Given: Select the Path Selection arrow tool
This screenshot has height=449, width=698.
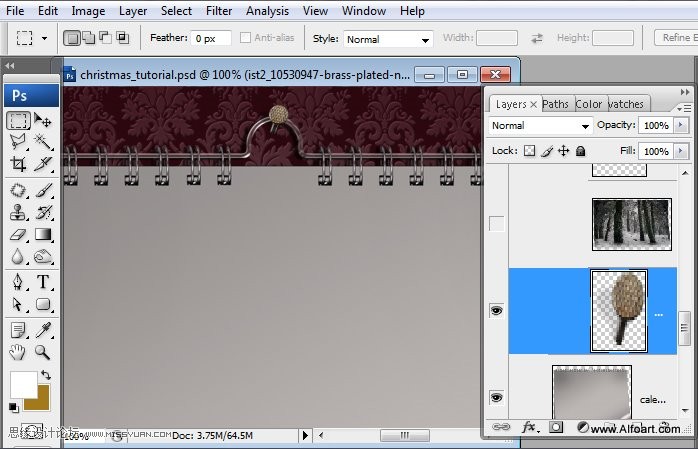Looking at the screenshot, I should click(x=18, y=304).
